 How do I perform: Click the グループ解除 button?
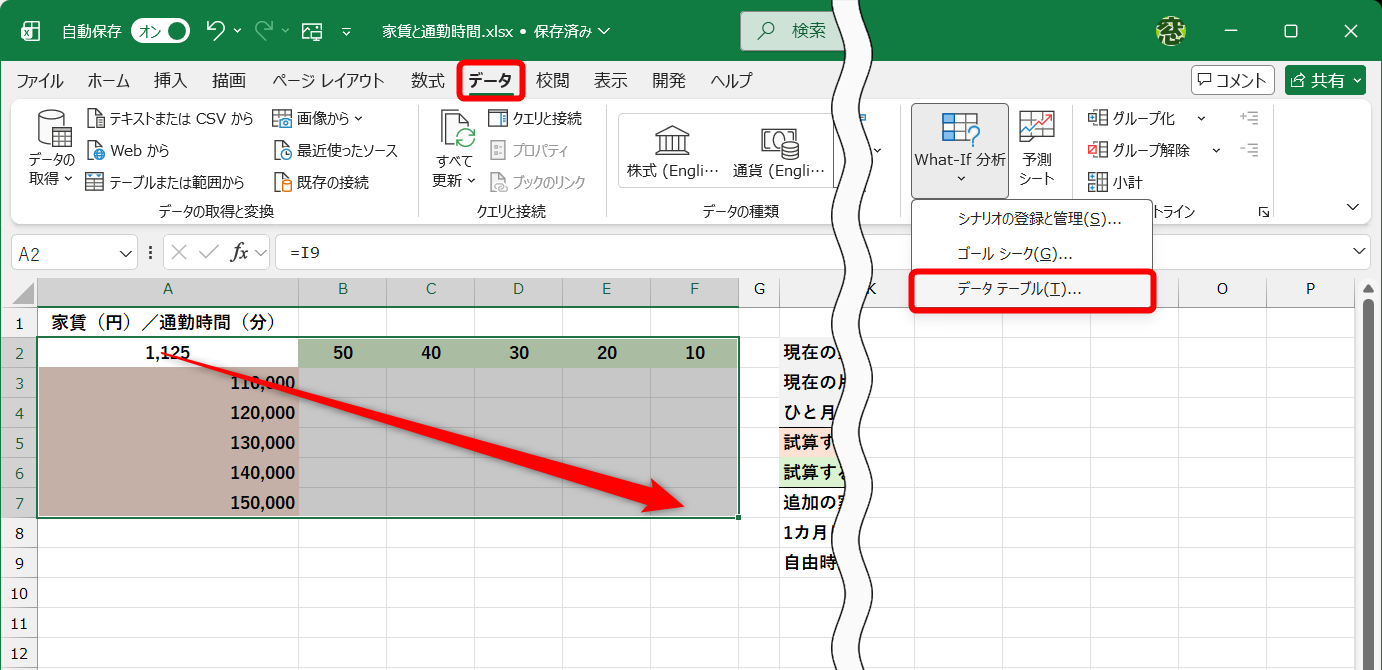(x=1139, y=150)
